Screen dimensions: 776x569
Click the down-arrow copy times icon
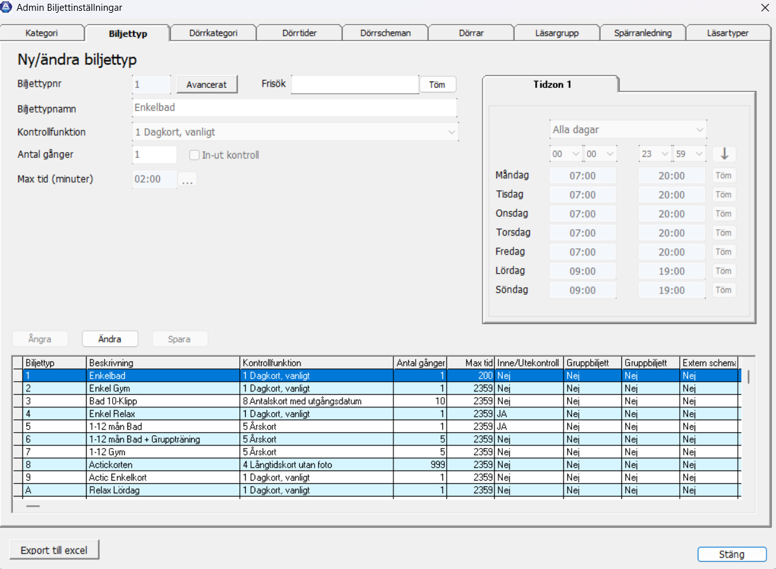[724, 154]
